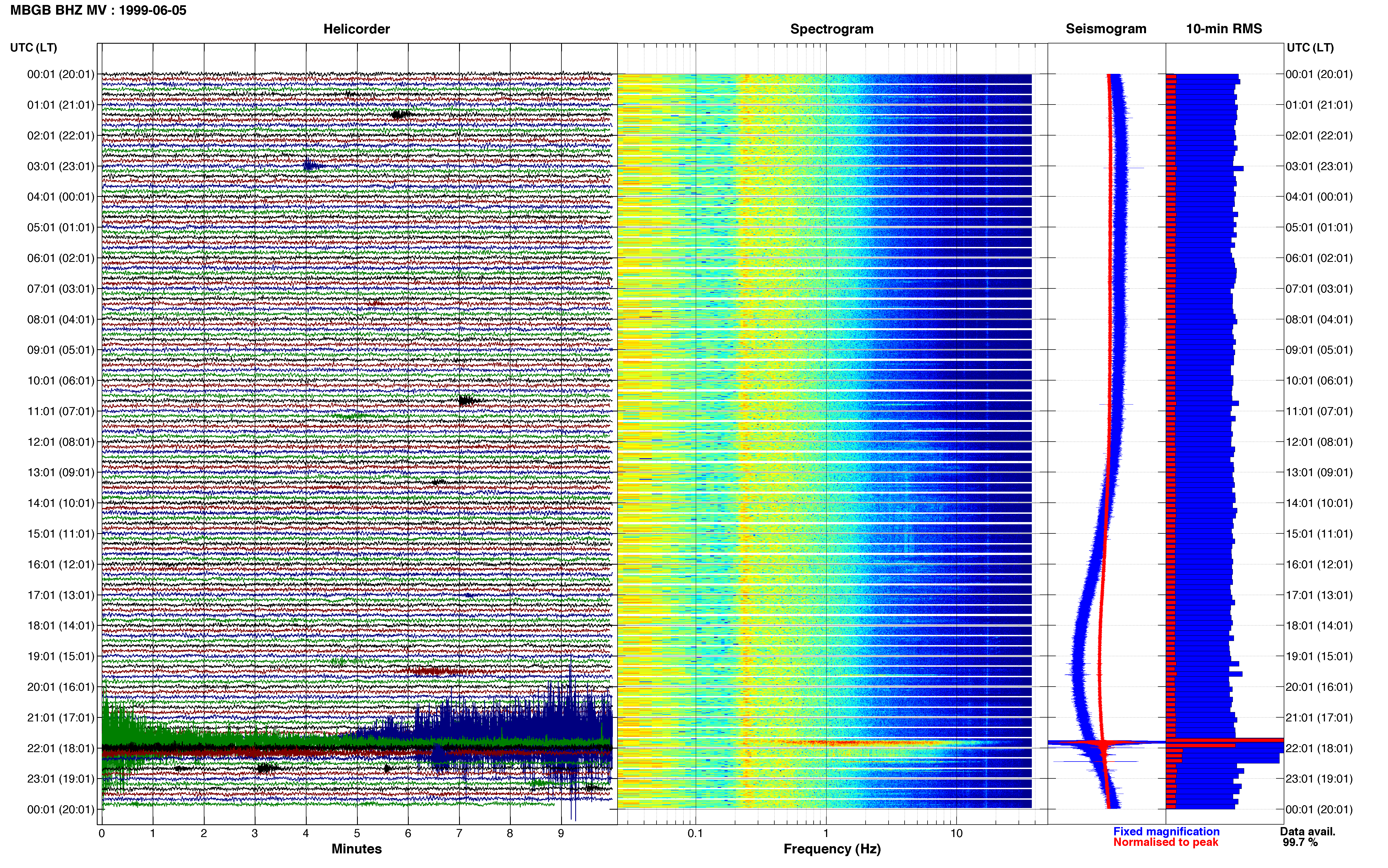The height and width of the screenshot is (868, 1388).
Task: Click the black event burst near 01:01 trace
Action: coord(401,114)
